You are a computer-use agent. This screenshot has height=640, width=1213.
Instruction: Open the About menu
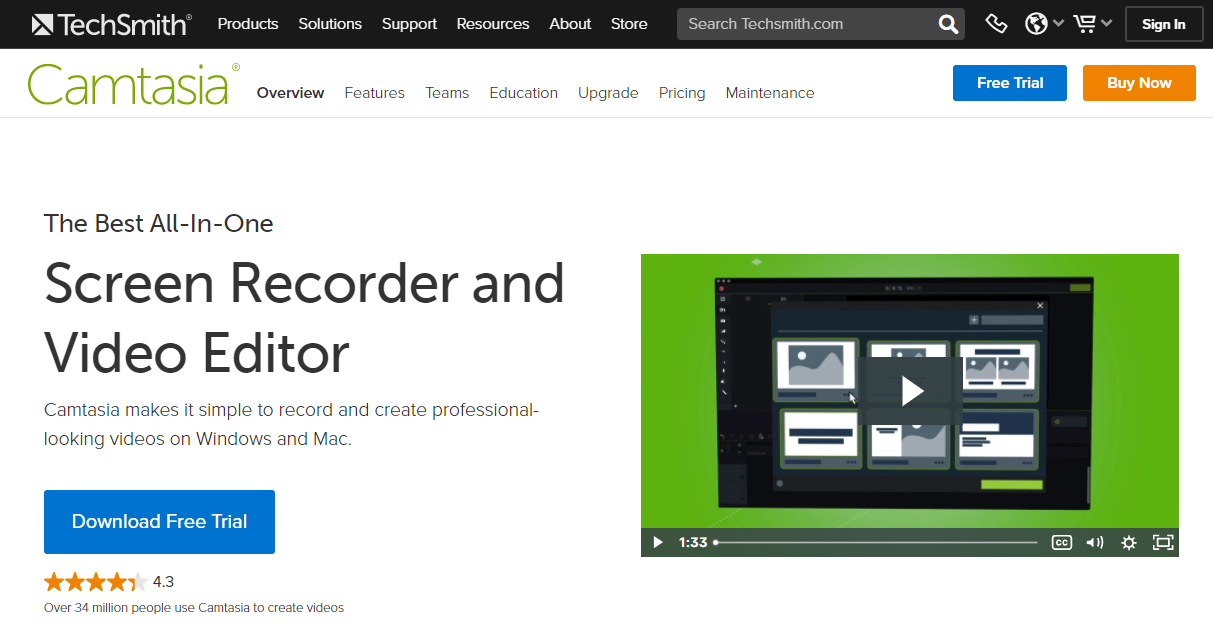(x=570, y=24)
